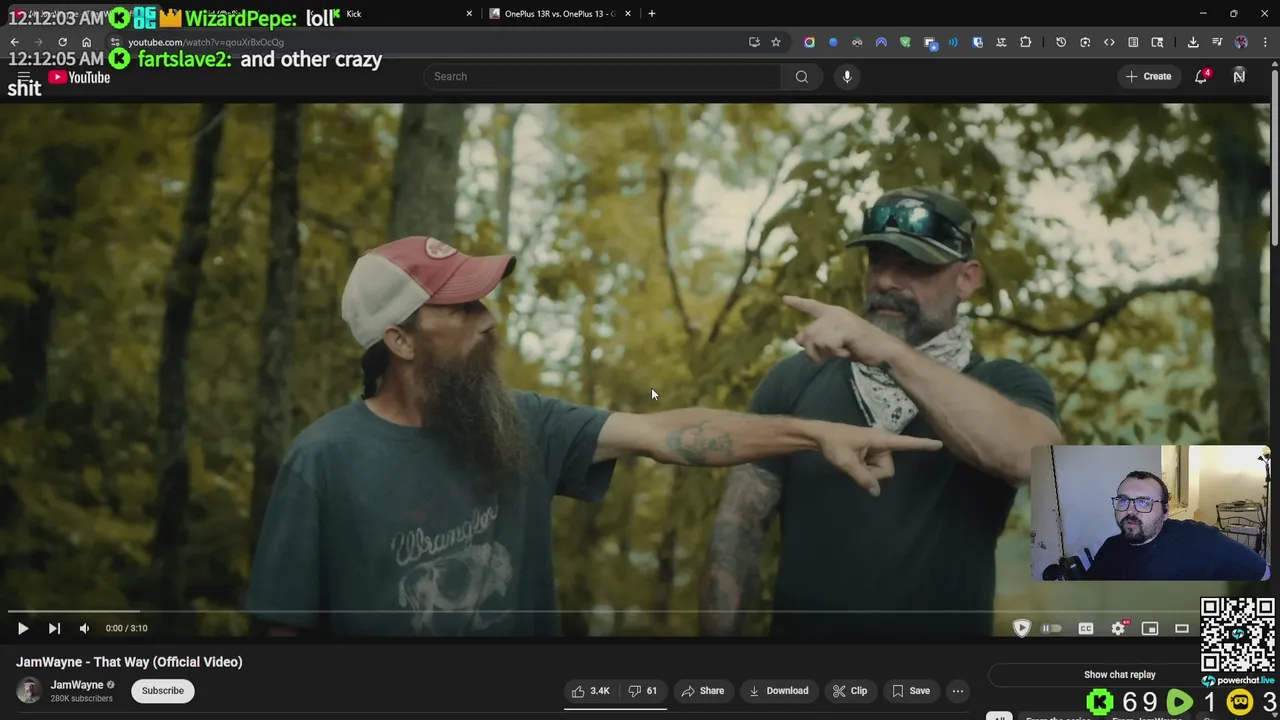Switch to the Kick tab
The height and width of the screenshot is (720, 1280).
400,14
